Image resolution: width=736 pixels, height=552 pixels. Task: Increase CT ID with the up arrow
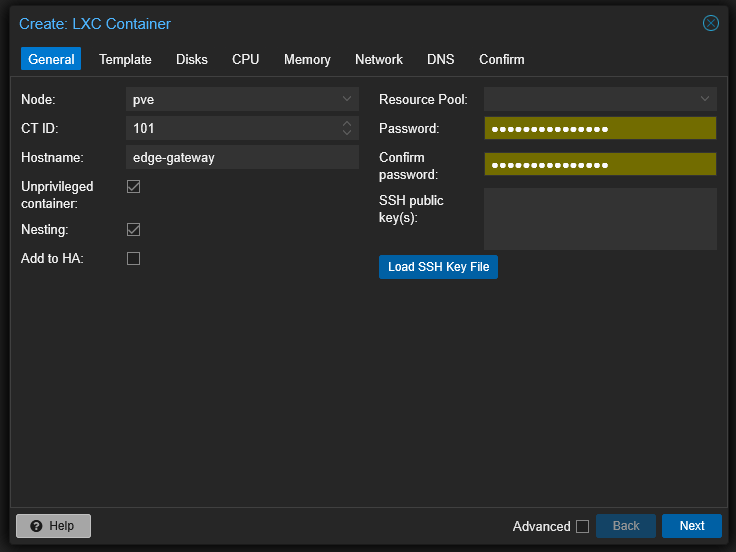(x=347, y=124)
